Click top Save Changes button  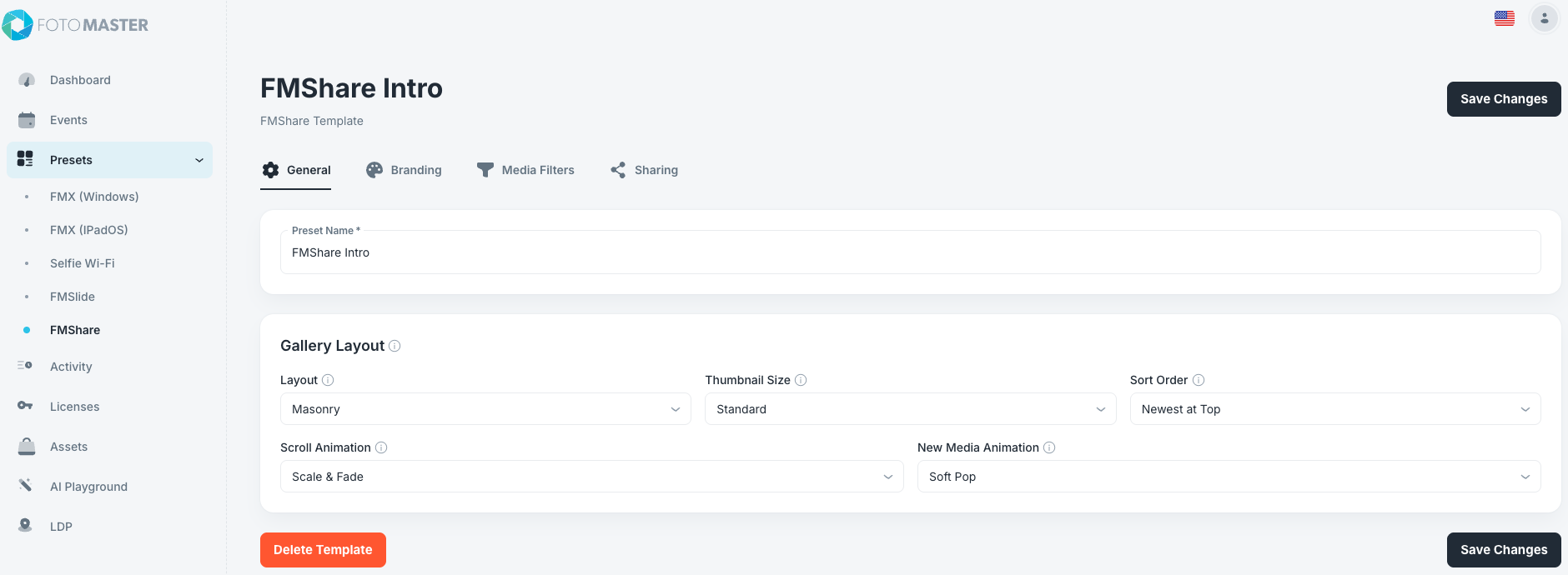tap(1504, 99)
